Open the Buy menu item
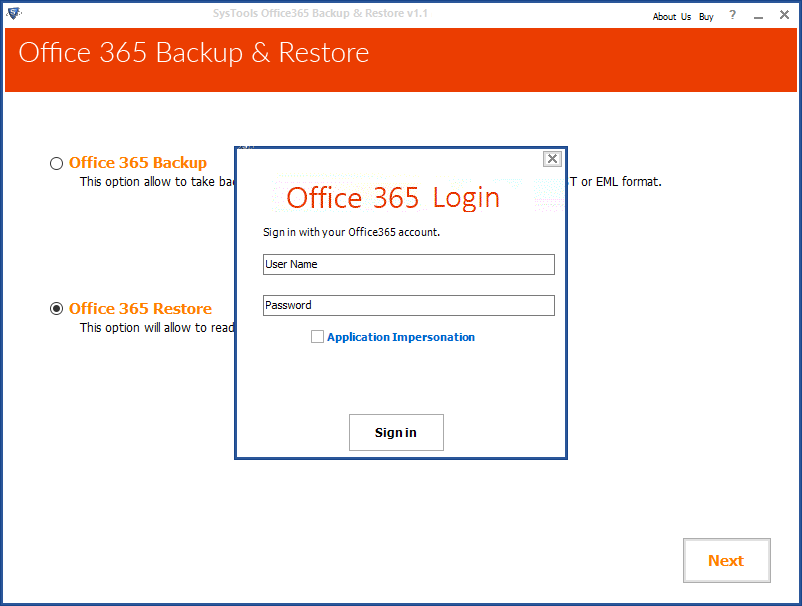 pos(706,16)
